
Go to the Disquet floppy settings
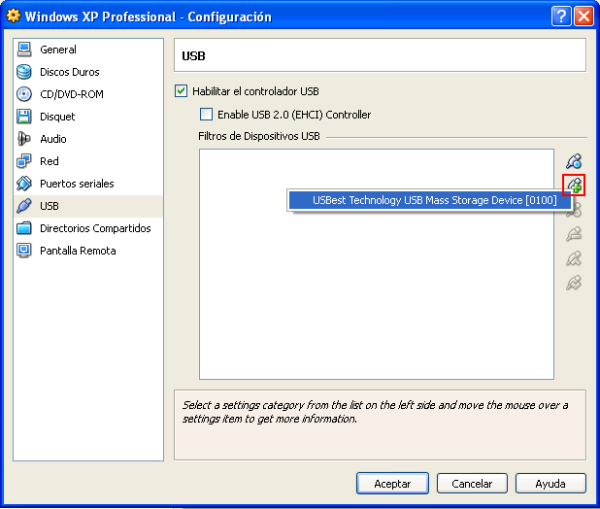(57, 117)
